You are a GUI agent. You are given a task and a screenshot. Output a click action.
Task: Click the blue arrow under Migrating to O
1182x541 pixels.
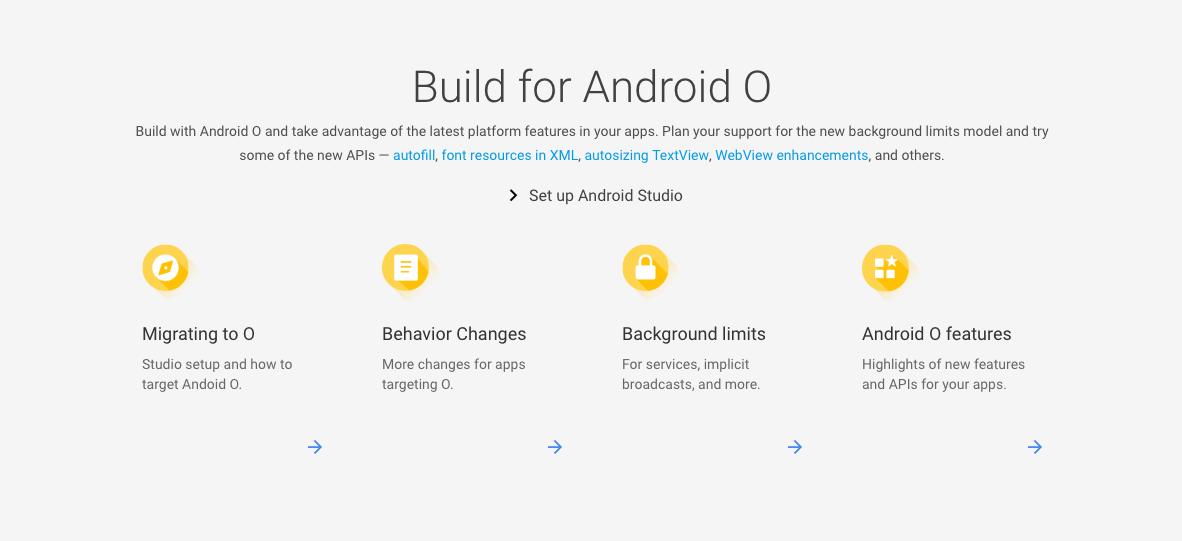coord(315,447)
